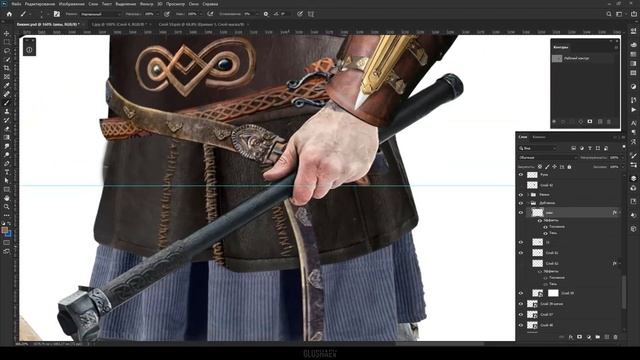640x360 pixels.
Task: Select the Eyedropper tool
Action: [x=7, y=85]
